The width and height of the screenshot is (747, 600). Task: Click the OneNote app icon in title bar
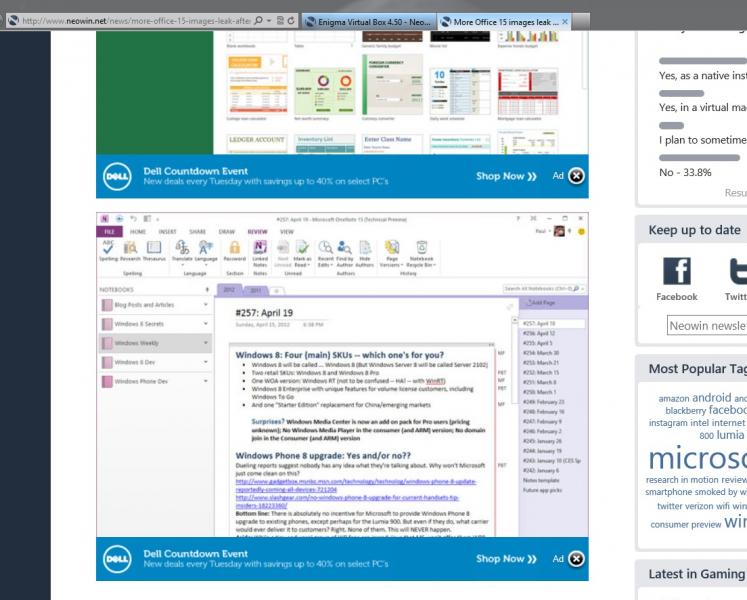104,219
